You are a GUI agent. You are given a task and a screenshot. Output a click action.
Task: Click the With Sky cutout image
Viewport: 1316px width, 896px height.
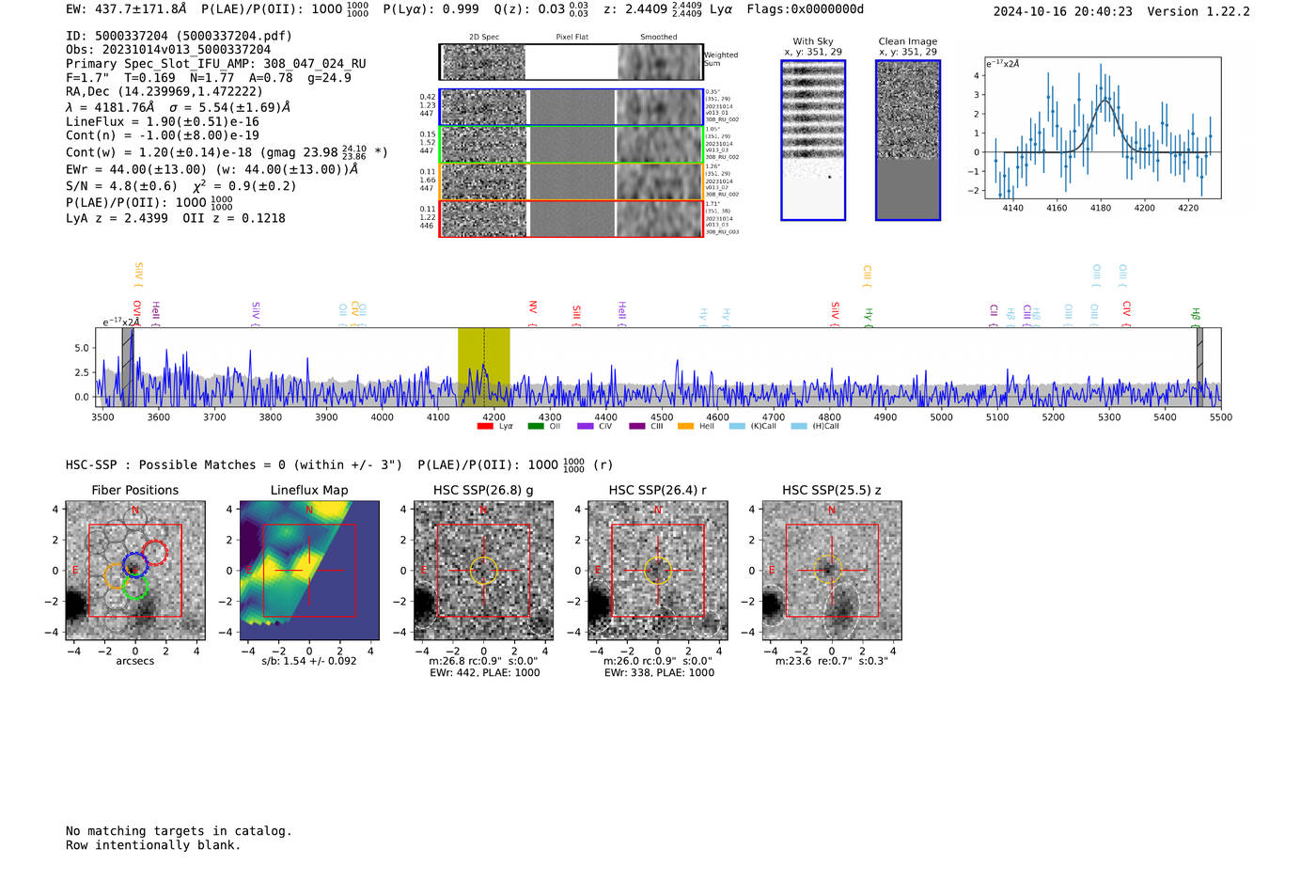[x=813, y=140]
